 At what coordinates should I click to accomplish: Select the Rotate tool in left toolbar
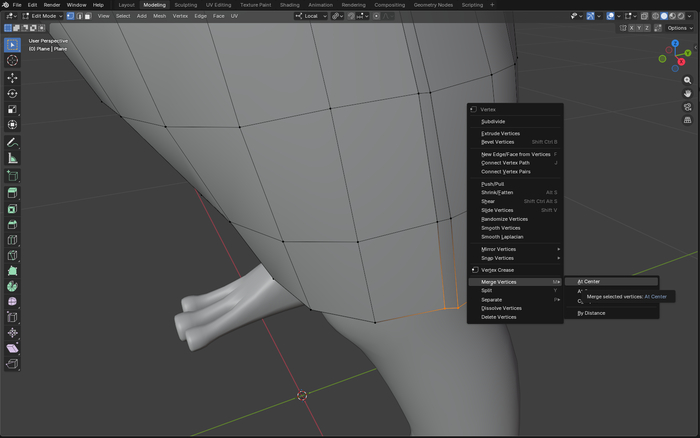[13, 93]
